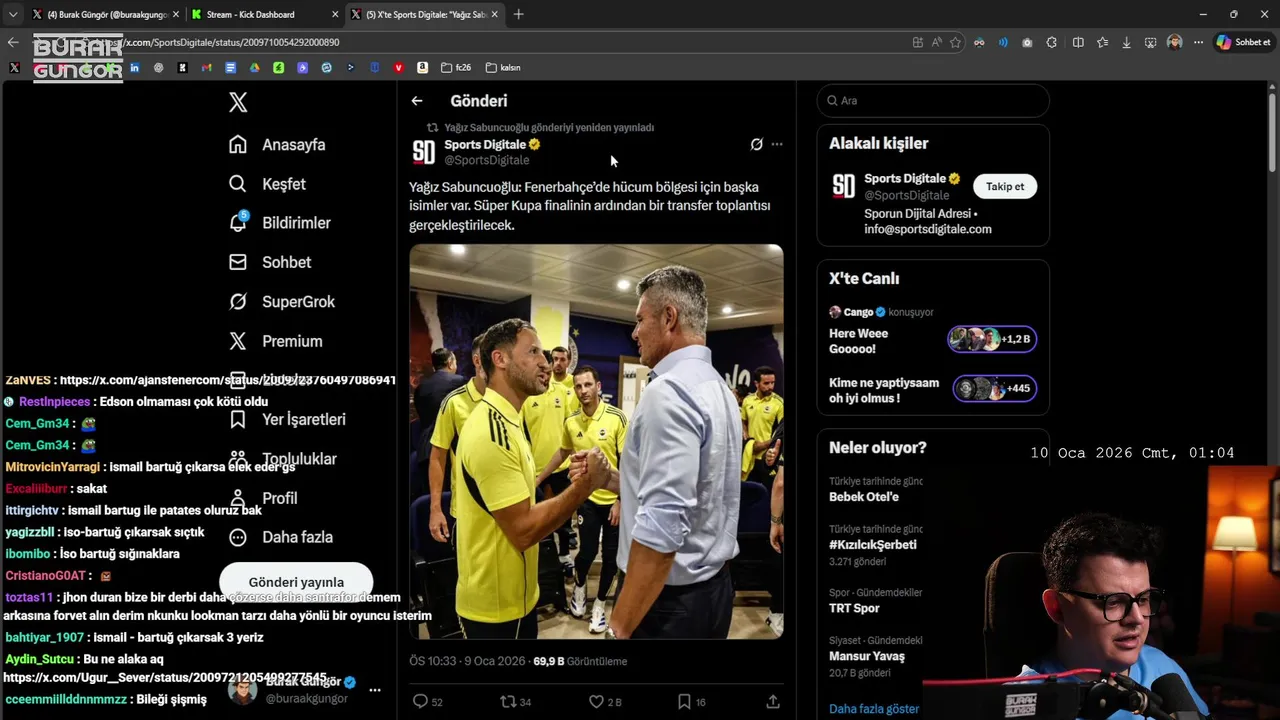Go to Anasayfa in the sidebar
Viewport: 1280px width, 720px height.
tap(277, 145)
